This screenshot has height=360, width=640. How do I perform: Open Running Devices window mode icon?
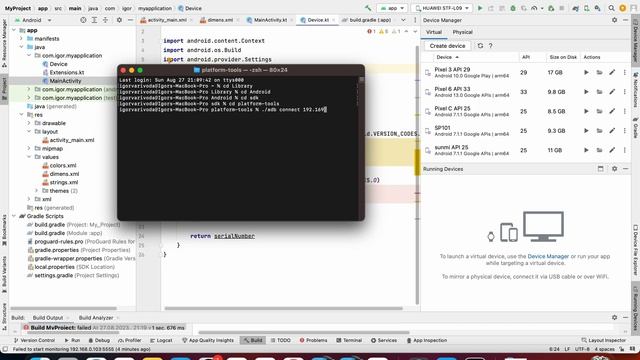[x=600, y=169]
